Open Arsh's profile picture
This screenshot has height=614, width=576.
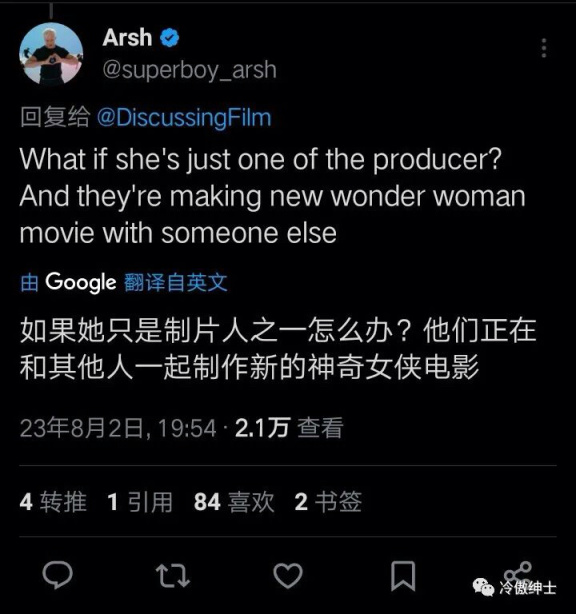51,54
